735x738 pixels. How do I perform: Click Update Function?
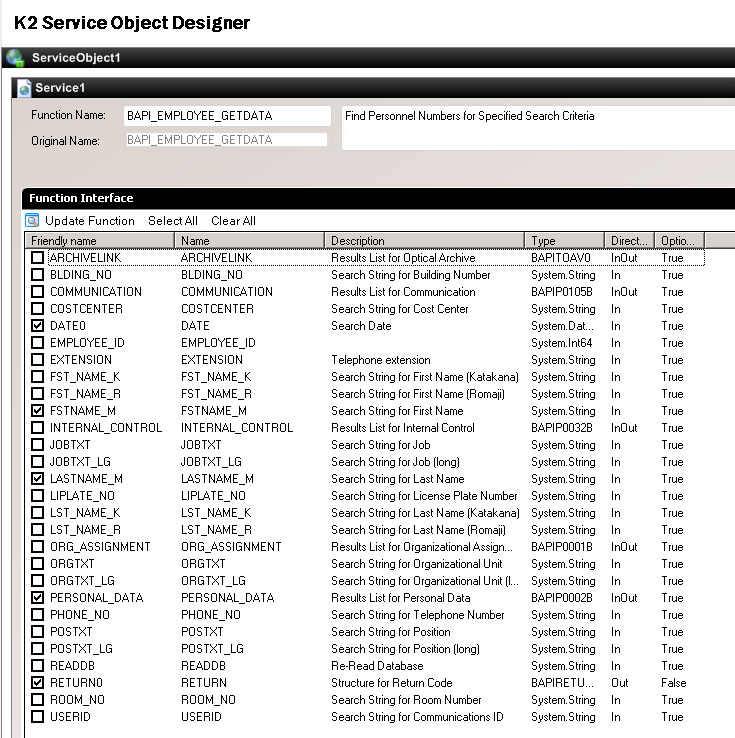point(89,221)
